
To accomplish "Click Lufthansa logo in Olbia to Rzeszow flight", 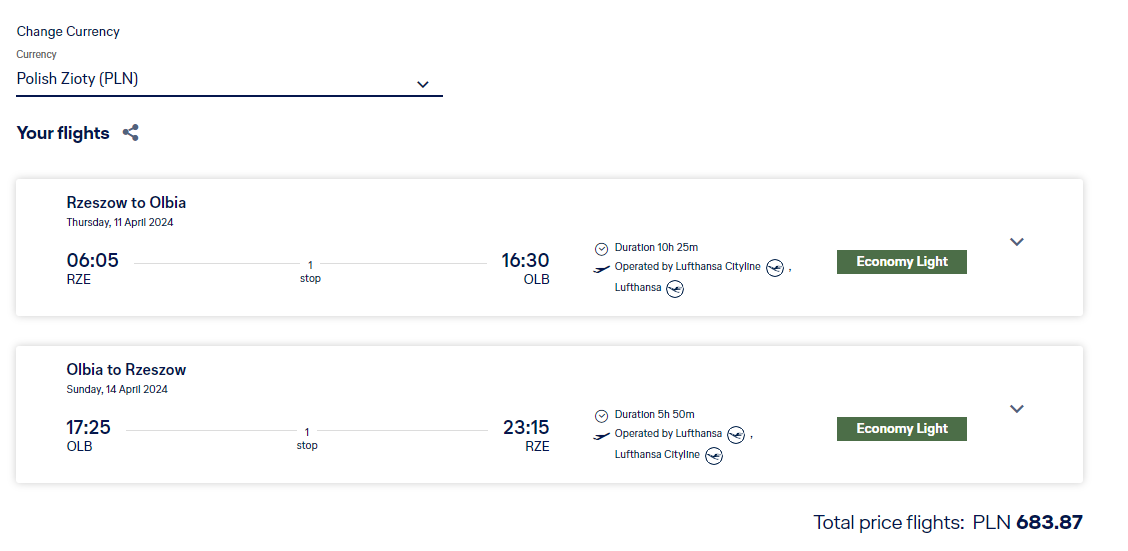I will click(x=736, y=434).
